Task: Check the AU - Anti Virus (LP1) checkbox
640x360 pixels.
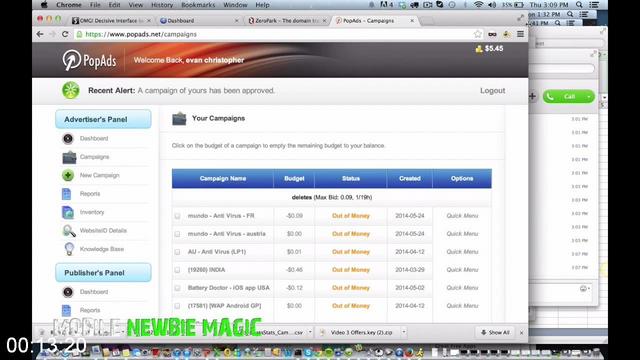Action: tap(177, 252)
